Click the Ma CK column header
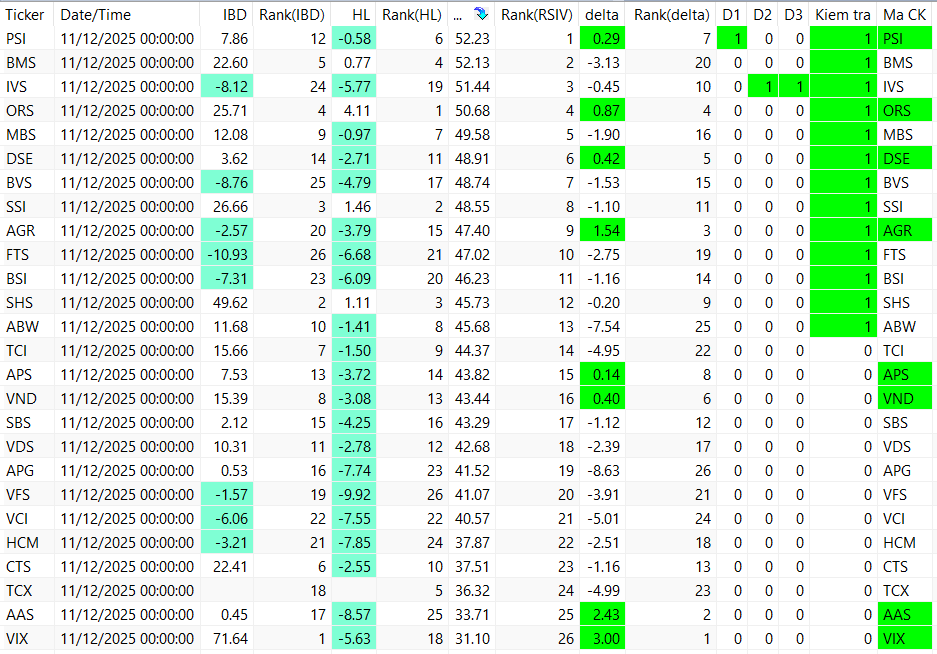The image size is (937, 654). (905, 14)
